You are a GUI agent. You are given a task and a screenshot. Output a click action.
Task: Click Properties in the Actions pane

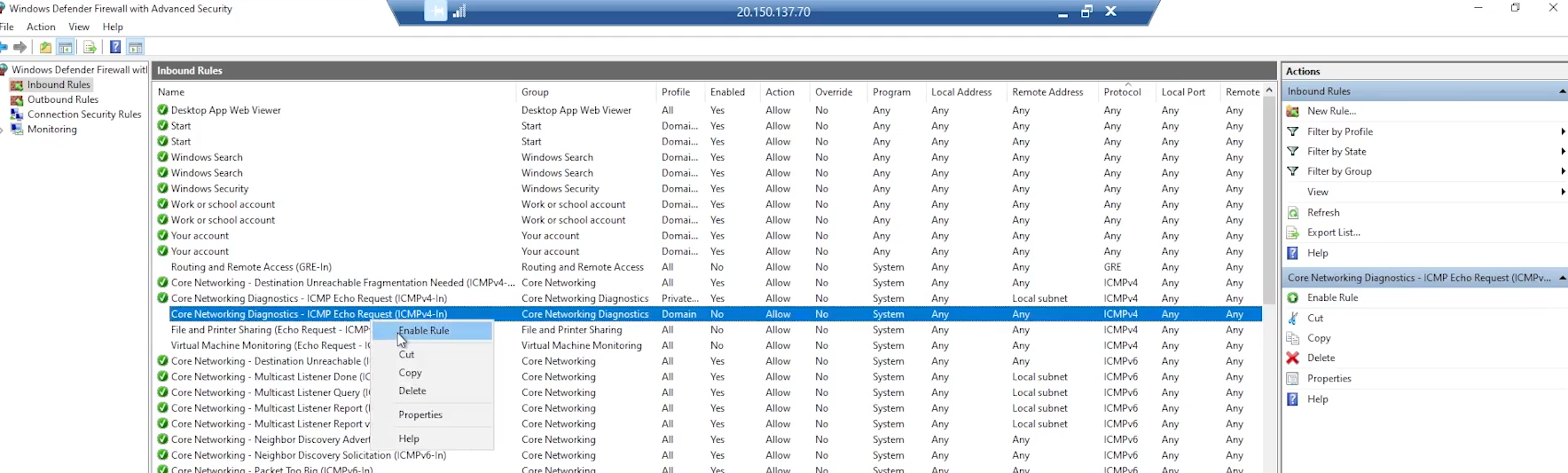[1329, 379]
